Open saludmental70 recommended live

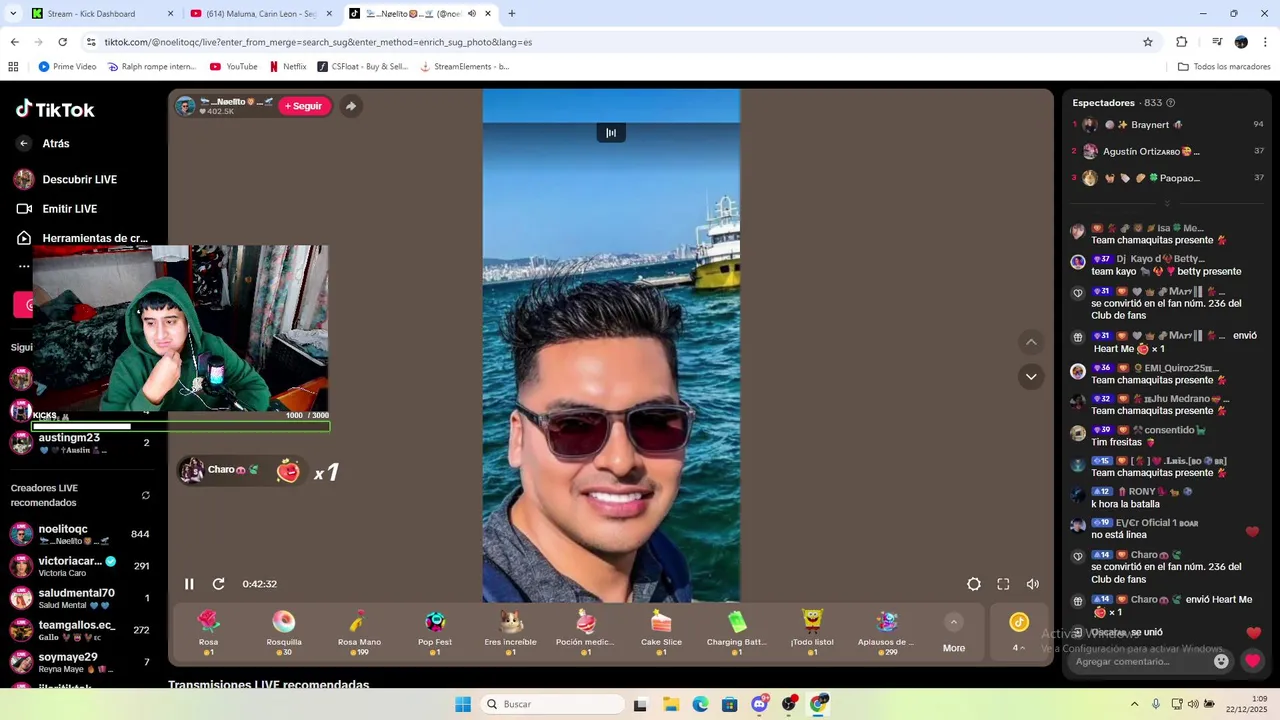coord(80,598)
